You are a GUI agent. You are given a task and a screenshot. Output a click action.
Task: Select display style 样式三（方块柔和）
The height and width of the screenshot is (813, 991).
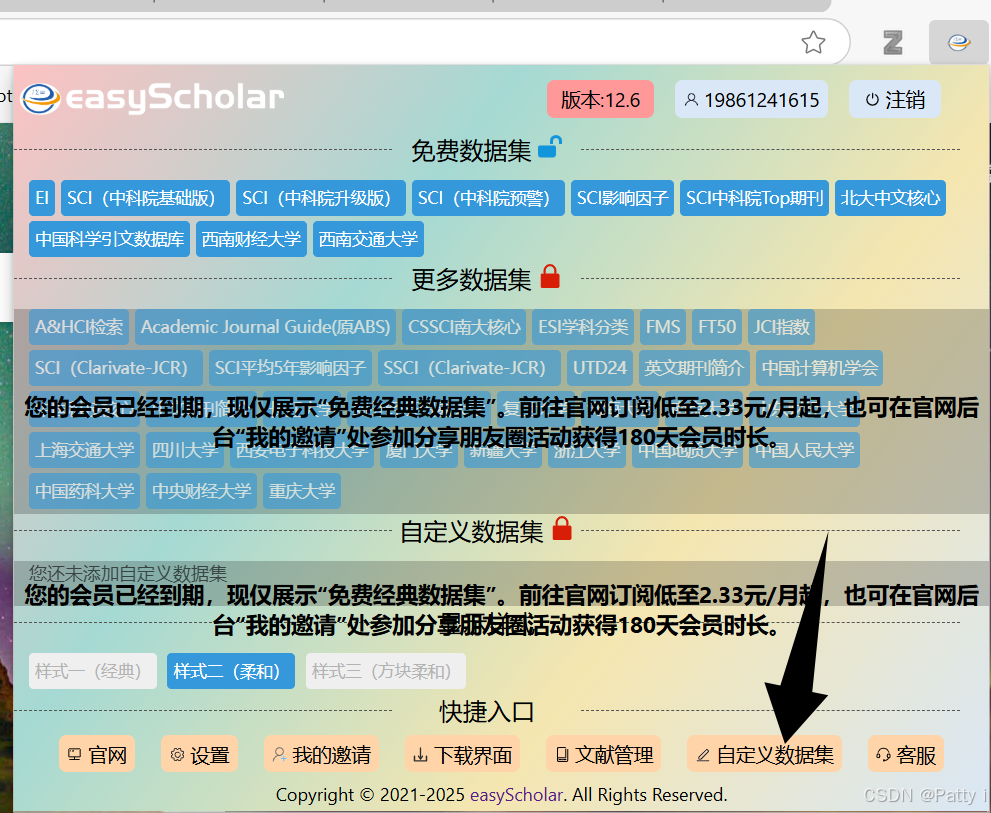pyautogui.click(x=386, y=671)
